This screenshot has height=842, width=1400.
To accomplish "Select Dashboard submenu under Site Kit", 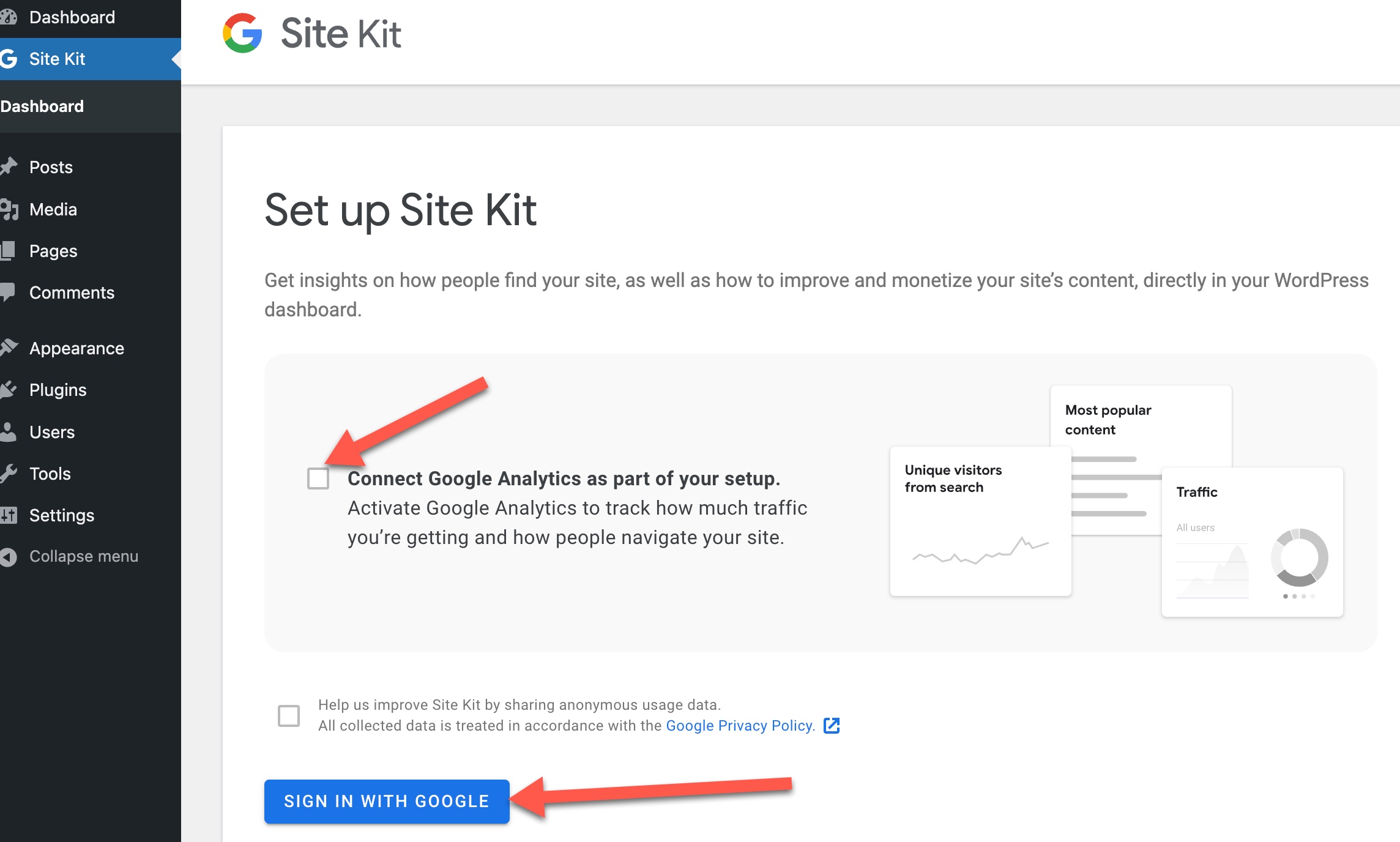I will click(x=42, y=106).
